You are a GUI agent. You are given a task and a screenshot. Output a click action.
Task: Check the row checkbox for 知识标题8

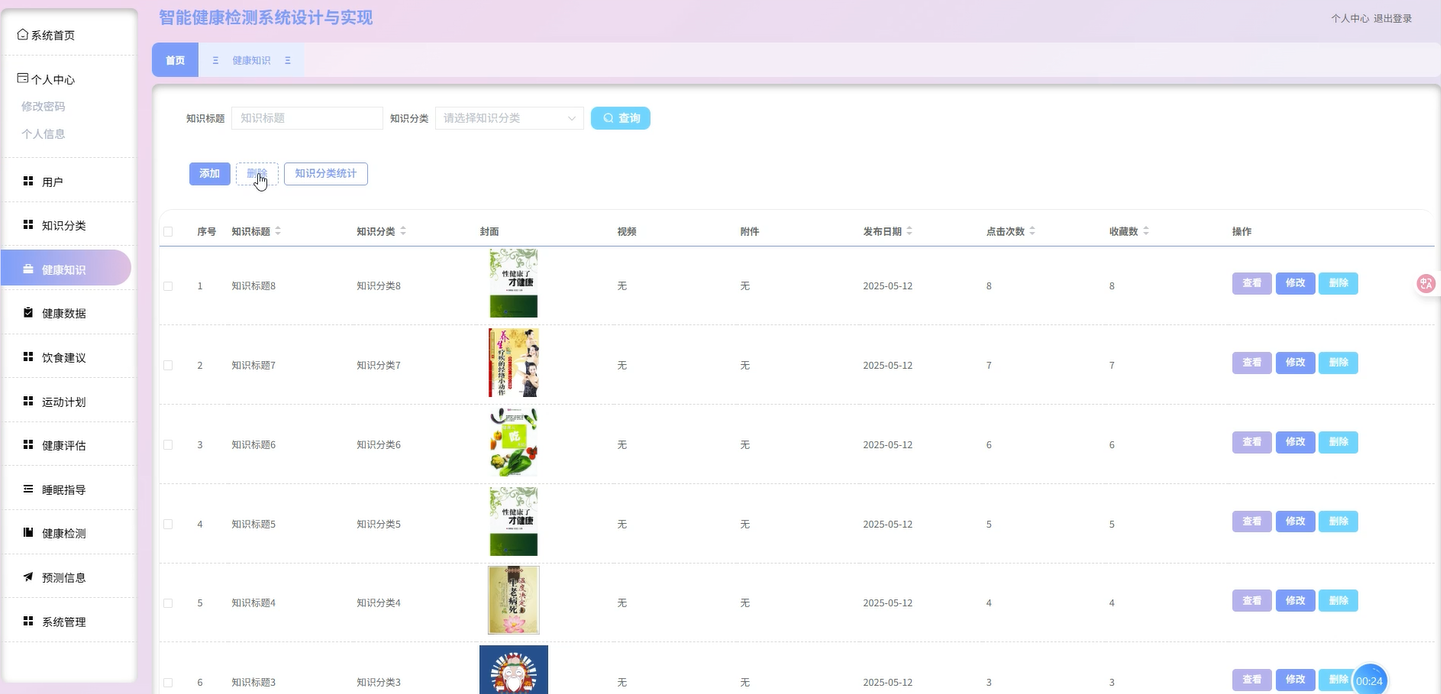168,285
